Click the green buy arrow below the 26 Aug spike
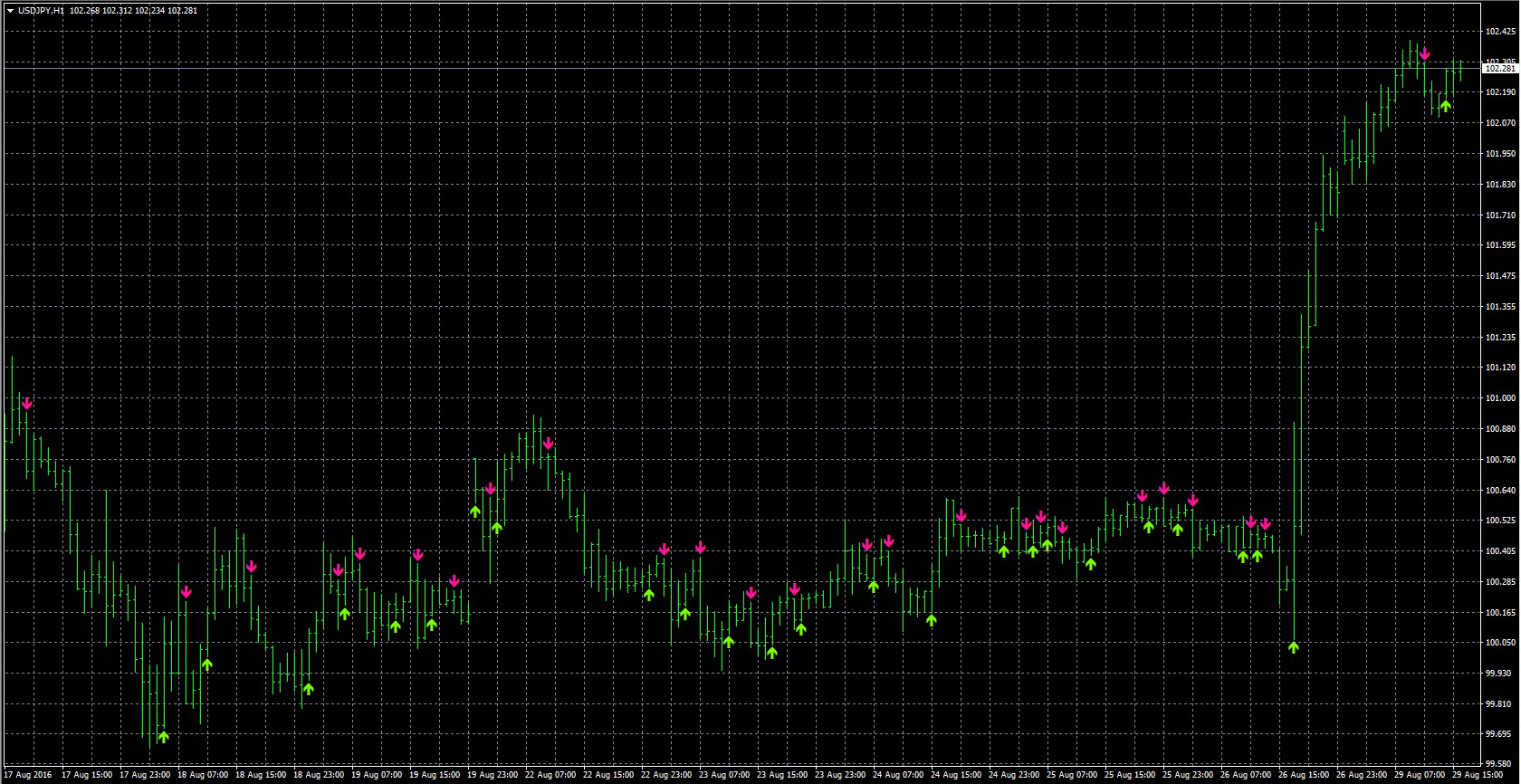Image resolution: width=1521 pixels, height=784 pixels. coord(1293,646)
